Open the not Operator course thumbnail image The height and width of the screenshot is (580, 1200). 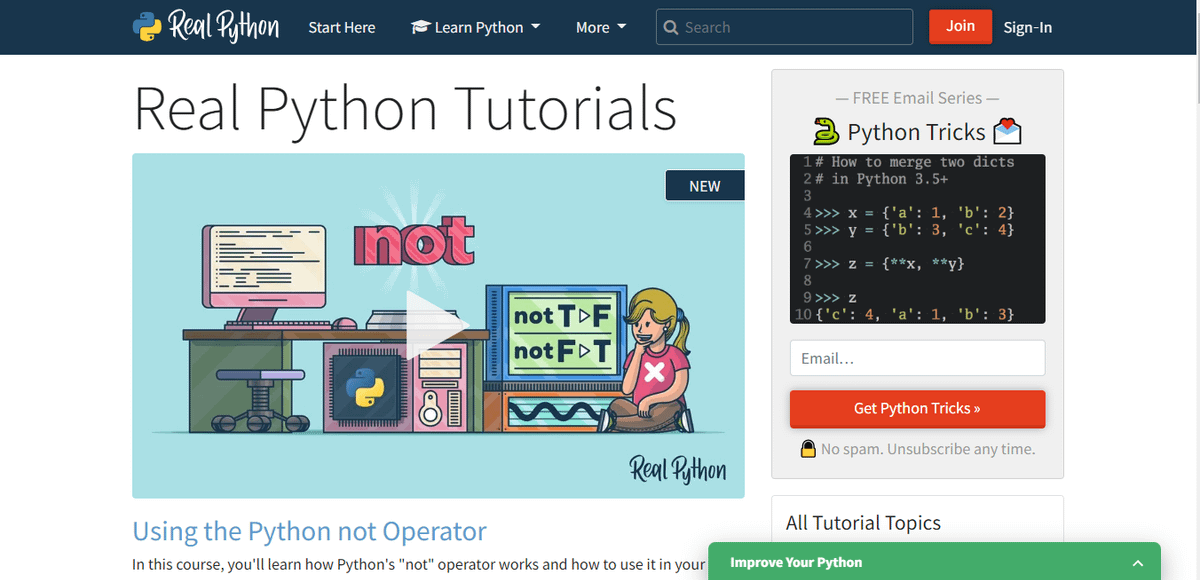click(x=438, y=326)
